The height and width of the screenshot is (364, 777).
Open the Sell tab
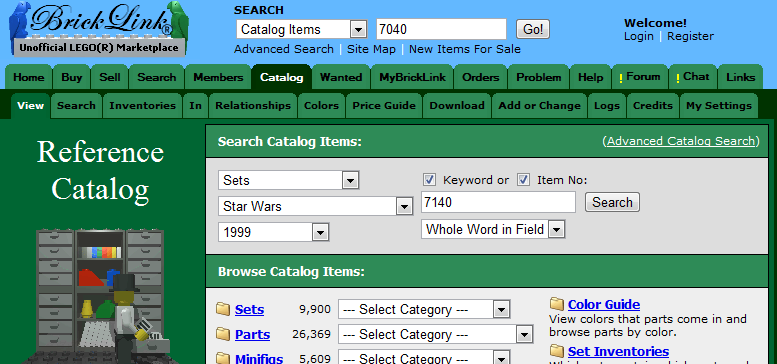(110, 77)
